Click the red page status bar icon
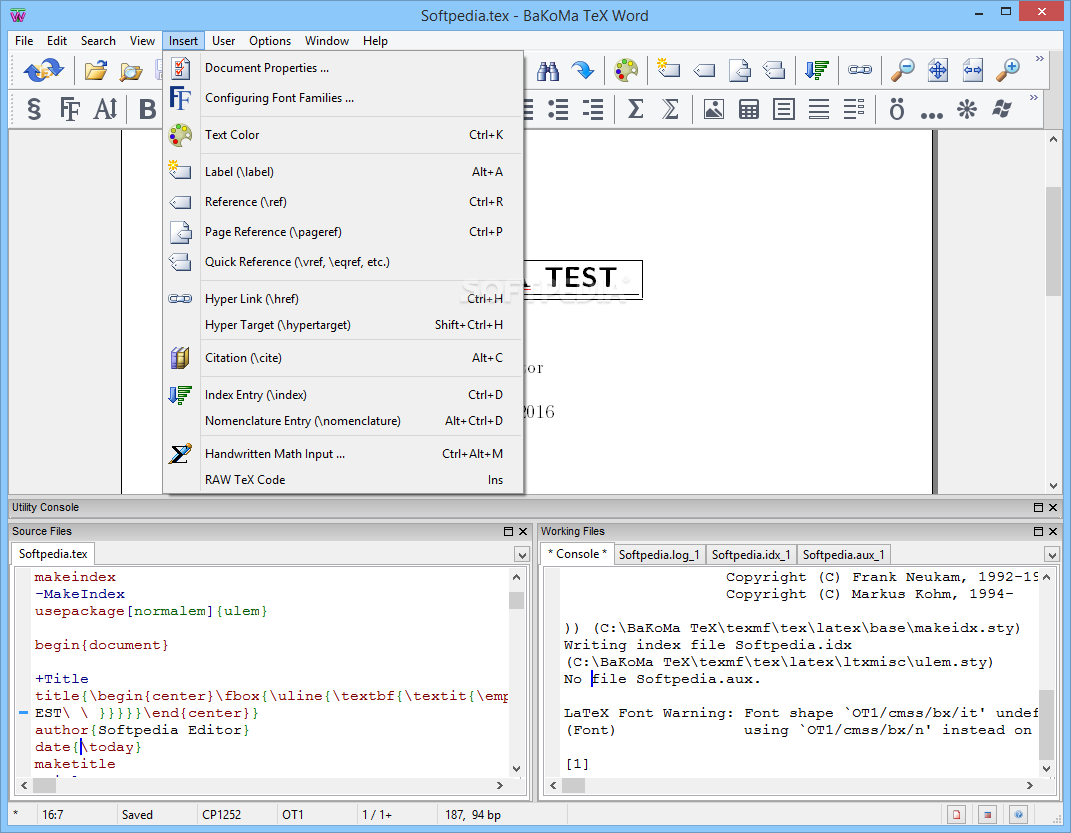The image size is (1071, 833). coord(956,815)
